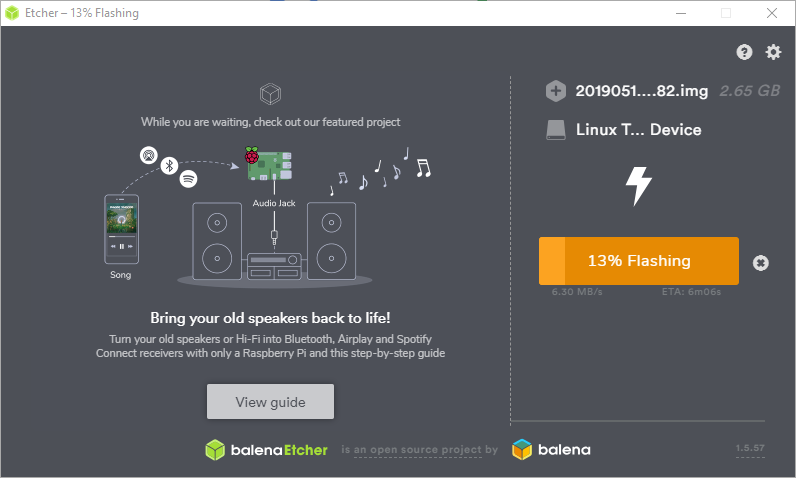Click the 13% Flashing progress bar
The height and width of the screenshot is (478, 796).
[x=639, y=261]
